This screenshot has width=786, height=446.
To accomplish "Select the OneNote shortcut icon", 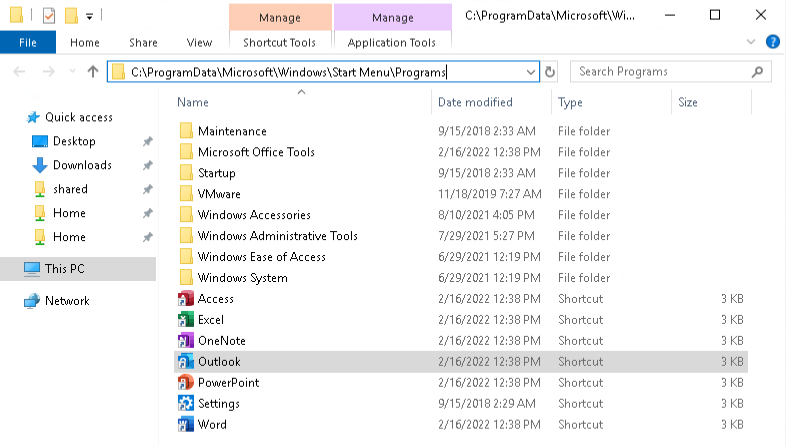I will [x=186, y=341].
